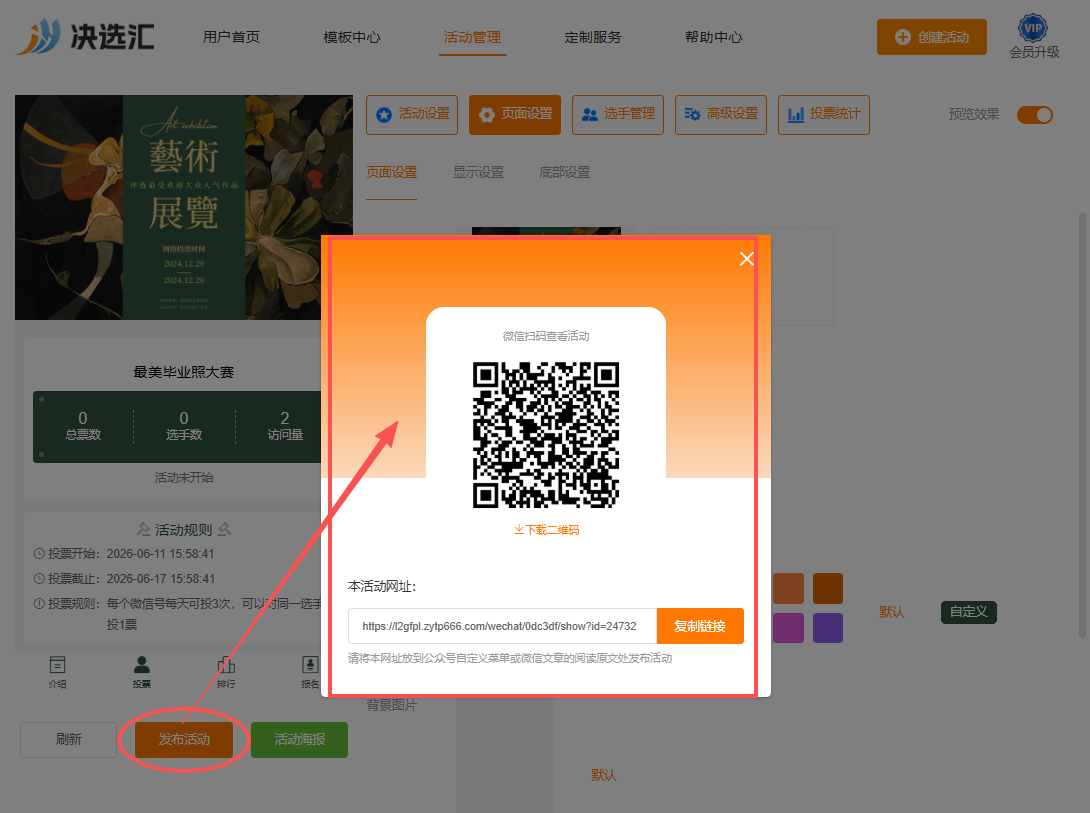Screen dimensions: 1090x813
Task: Open the 帮助中心 menu
Action: 713,38
